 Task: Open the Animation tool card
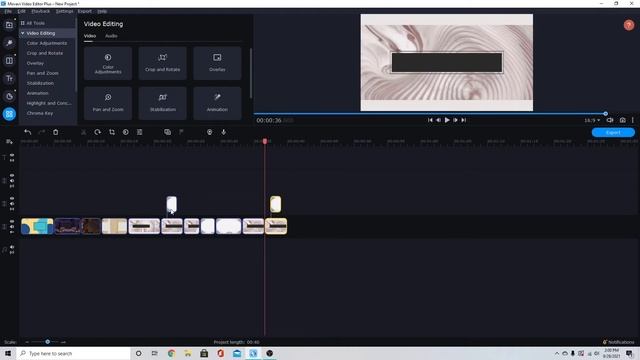click(x=217, y=103)
